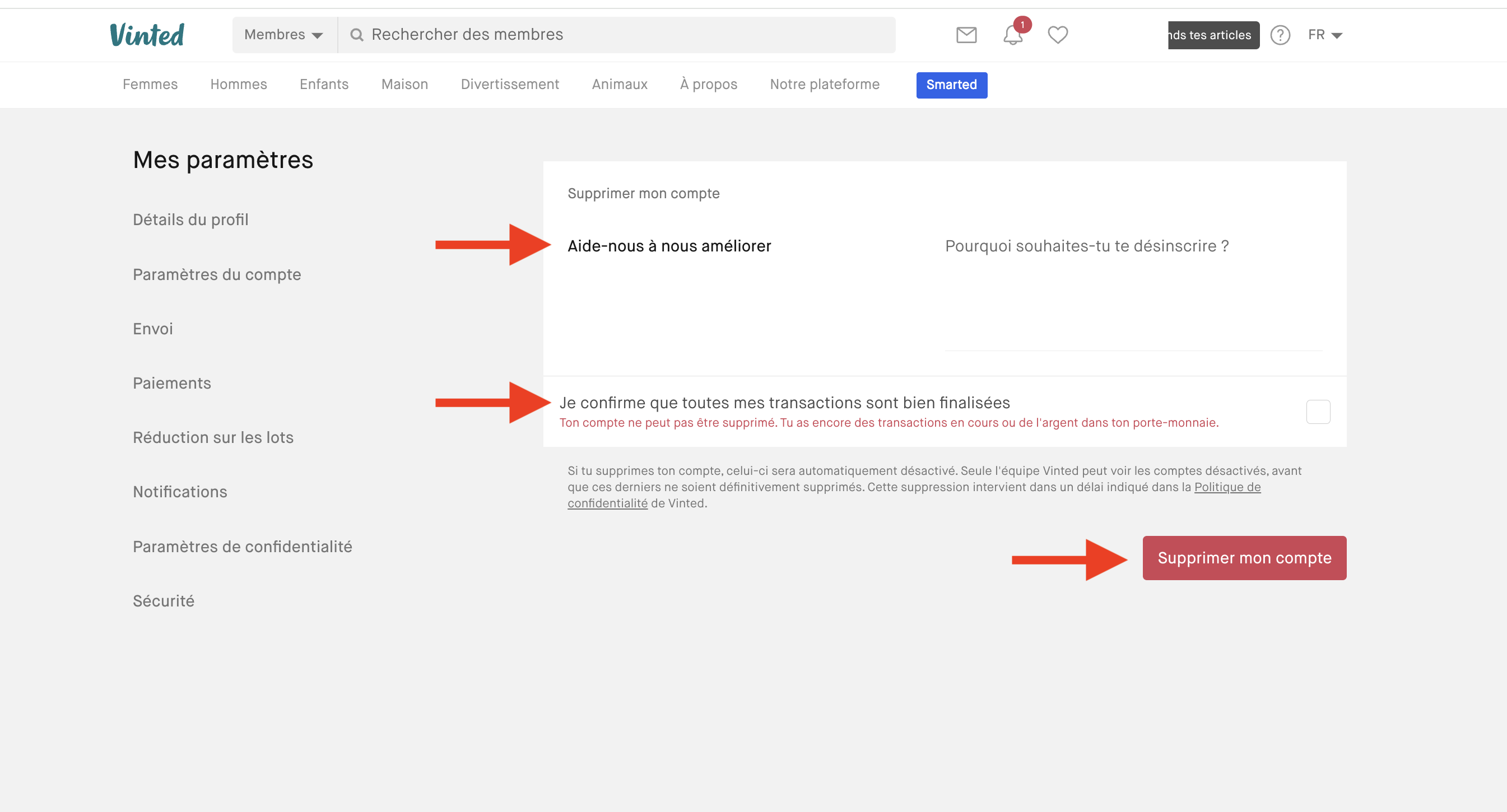This screenshot has height=812, width=1507.
Task: Expand the Membres search type dropdown
Action: (283, 35)
